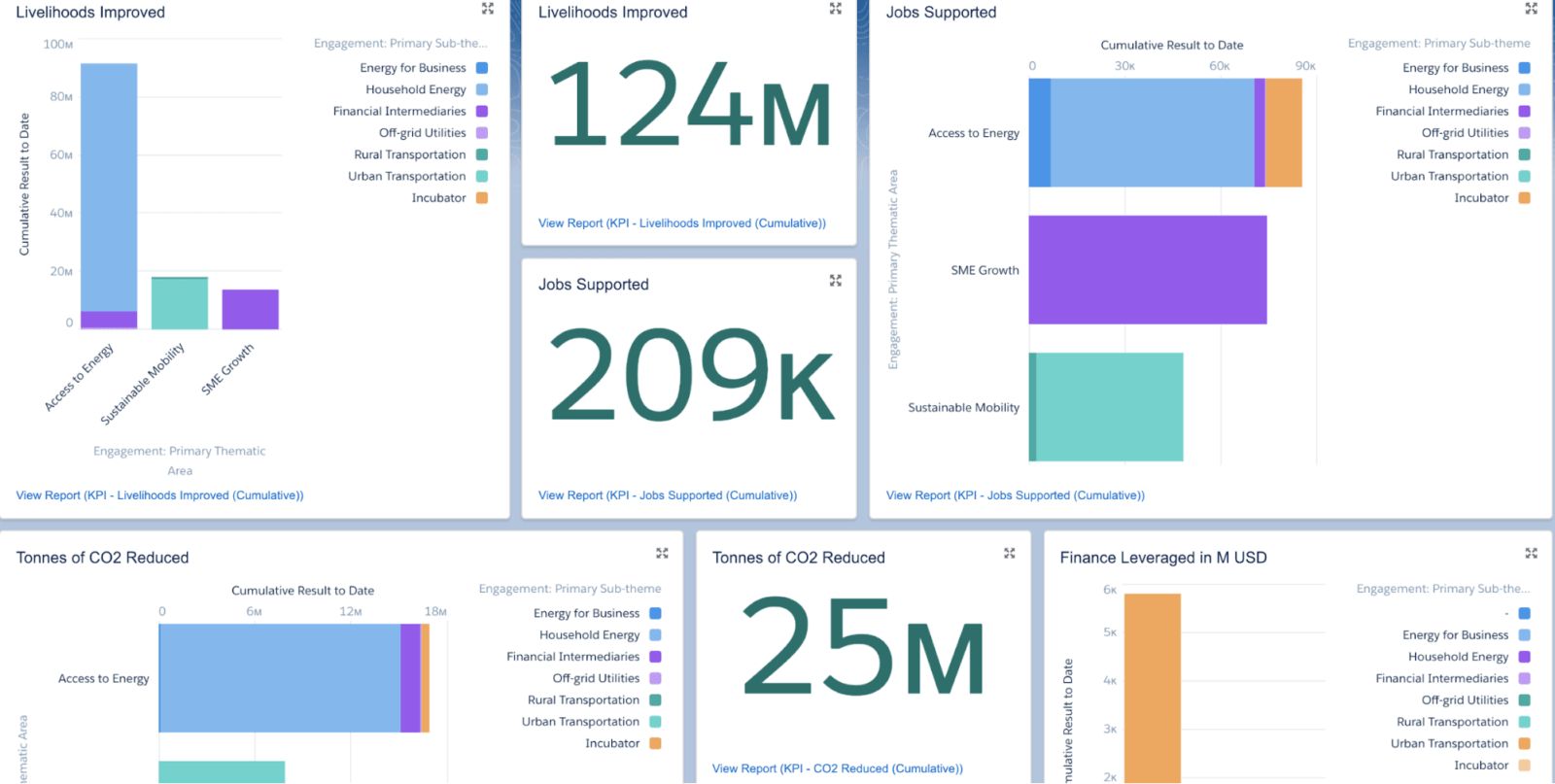Viewport: 1555px width, 784px height.
Task: Select Incubator label in Livelihoods chart legend
Action: click(x=438, y=198)
